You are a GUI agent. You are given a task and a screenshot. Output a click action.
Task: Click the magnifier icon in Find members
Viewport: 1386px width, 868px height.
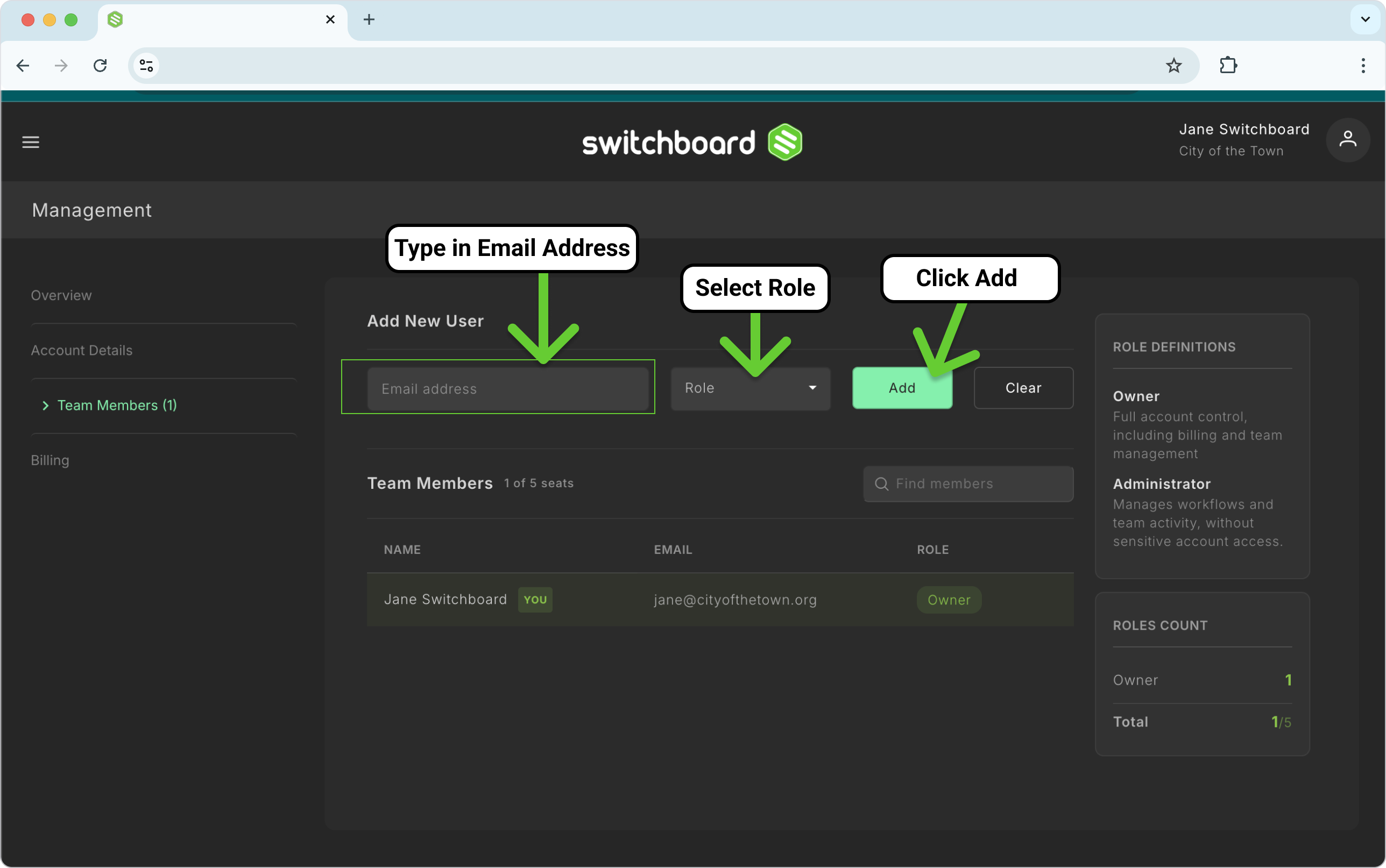click(x=881, y=483)
